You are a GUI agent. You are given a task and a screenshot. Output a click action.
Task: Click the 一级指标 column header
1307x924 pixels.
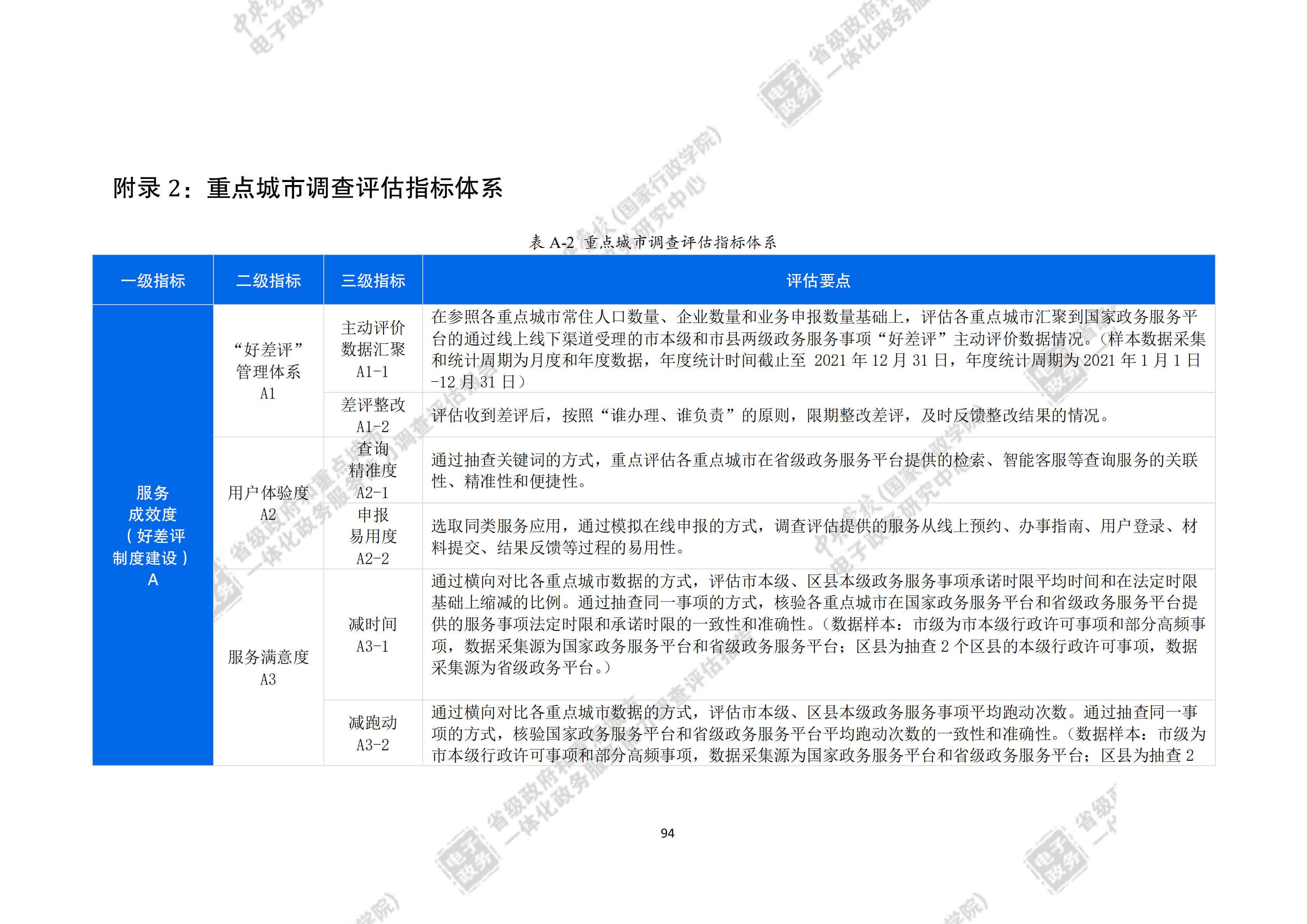pyautogui.click(x=153, y=281)
